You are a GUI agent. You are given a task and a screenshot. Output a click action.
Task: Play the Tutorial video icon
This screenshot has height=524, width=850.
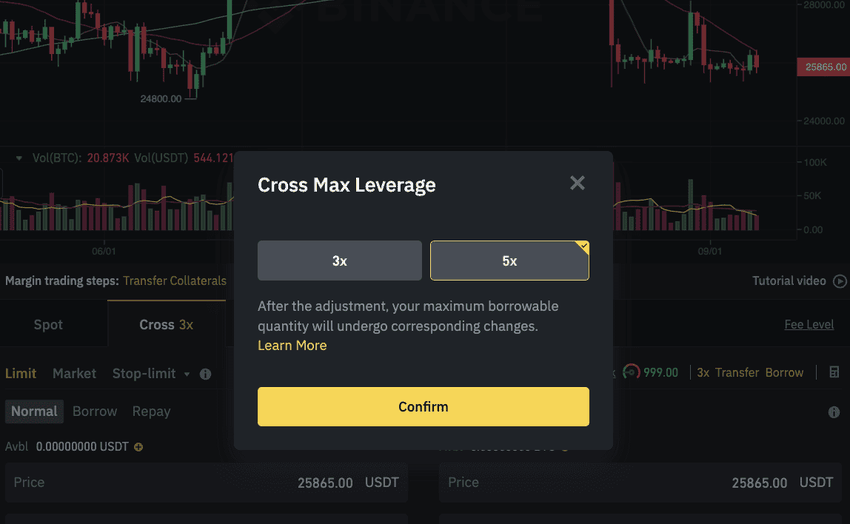(x=840, y=281)
